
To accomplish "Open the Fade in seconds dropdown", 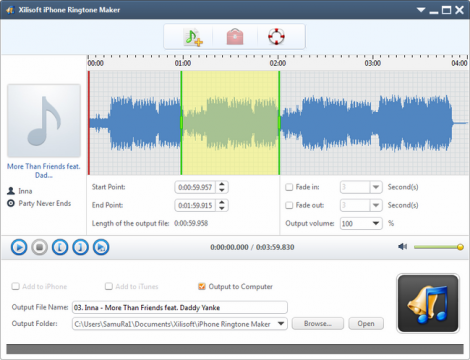I will [376, 187].
